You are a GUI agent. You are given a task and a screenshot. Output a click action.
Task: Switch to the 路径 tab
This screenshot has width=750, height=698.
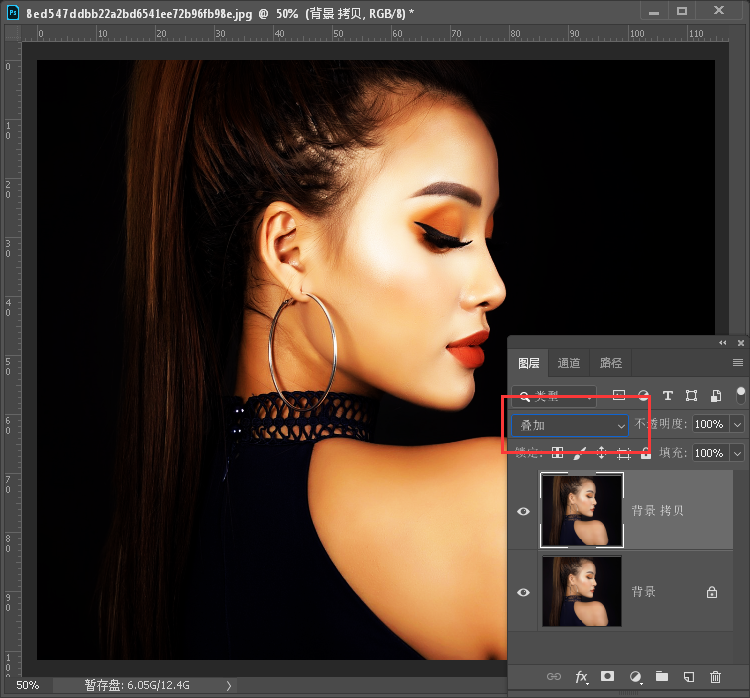tap(610, 363)
